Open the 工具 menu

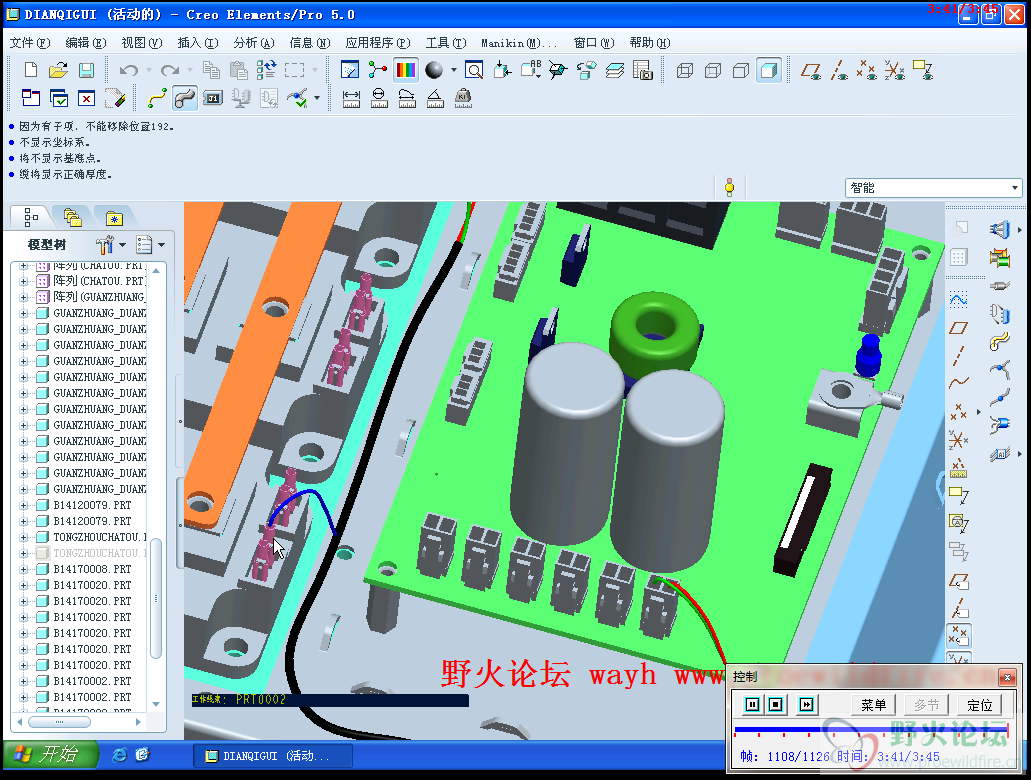pyautogui.click(x=446, y=43)
